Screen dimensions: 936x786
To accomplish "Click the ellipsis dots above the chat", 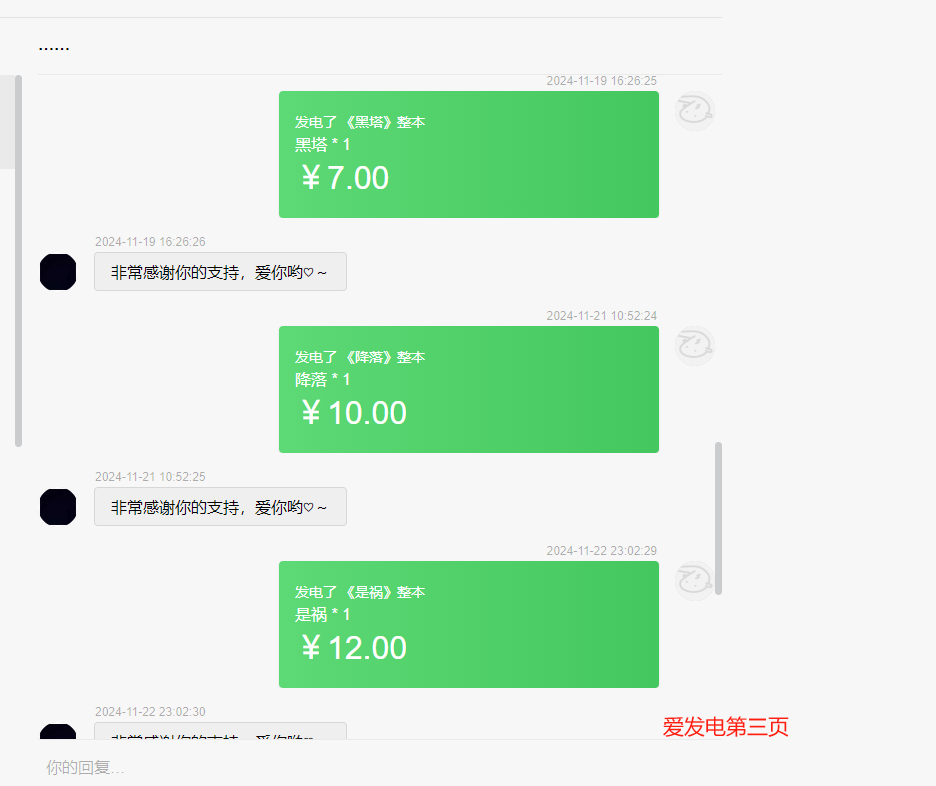I will [54, 48].
